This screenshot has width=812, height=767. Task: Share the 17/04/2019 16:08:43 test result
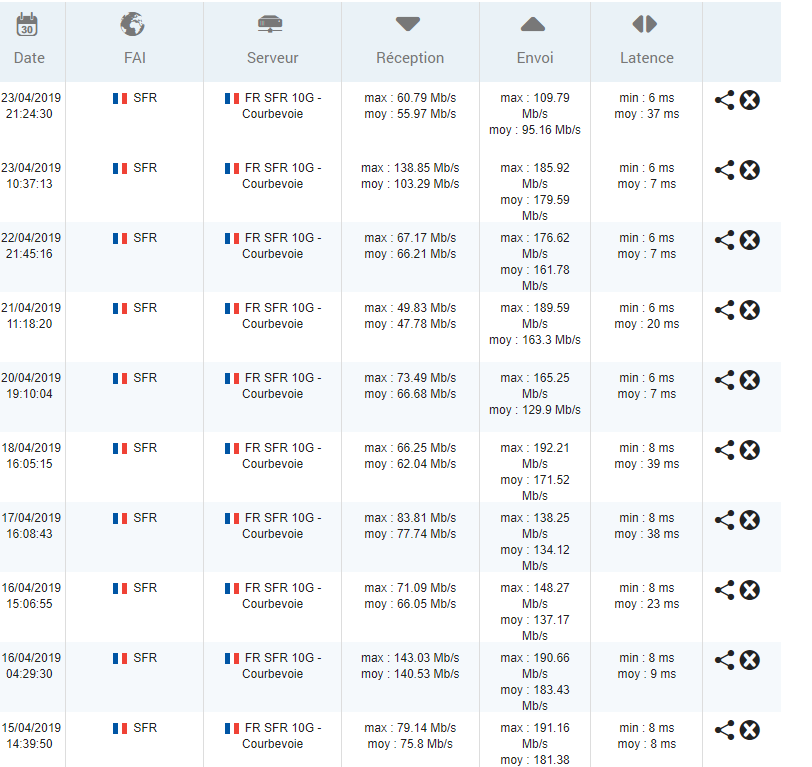[x=724, y=520]
